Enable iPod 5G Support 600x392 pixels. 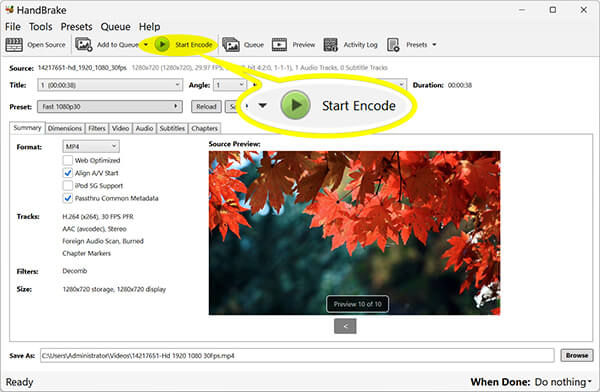[x=68, y=185]
